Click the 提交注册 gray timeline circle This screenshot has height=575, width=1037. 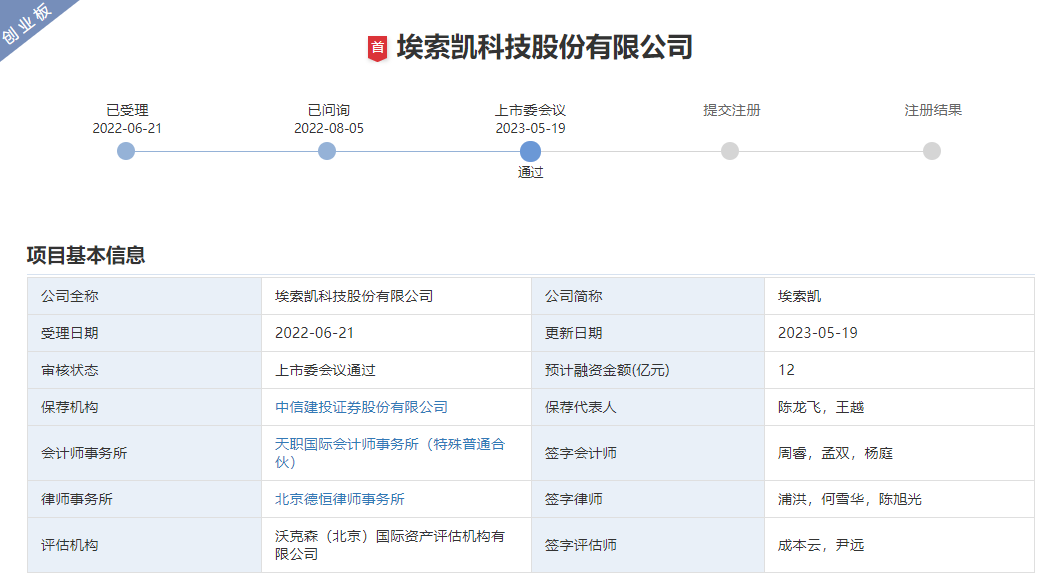click(730, 151)
